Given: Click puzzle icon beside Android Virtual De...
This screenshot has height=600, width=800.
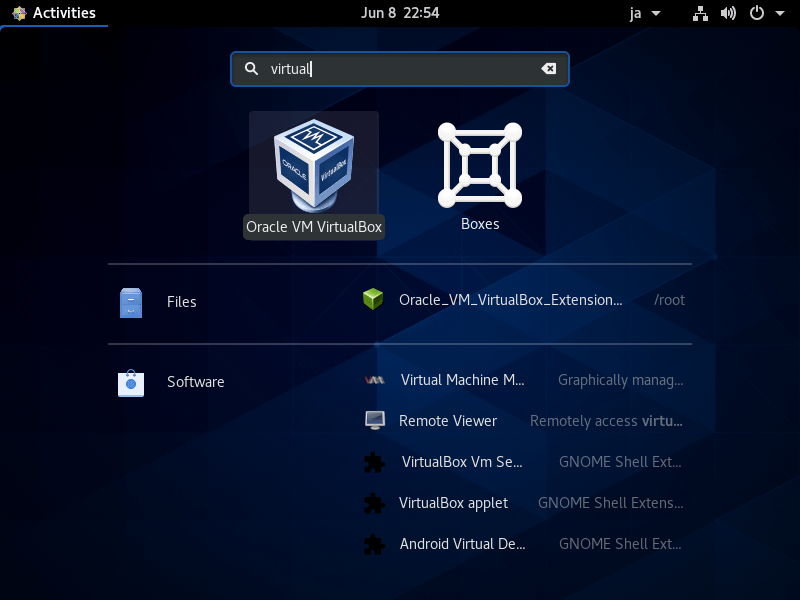Looking at the screenshot, I should coord(375,544).
